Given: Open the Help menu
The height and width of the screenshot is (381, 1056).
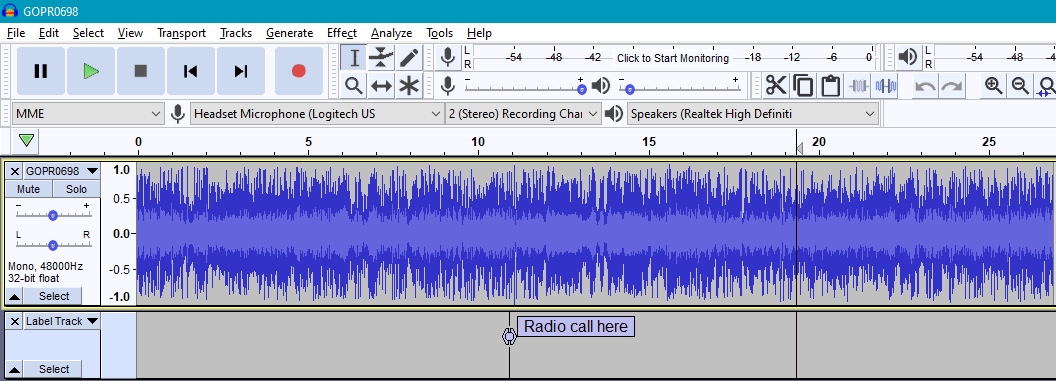Looking at the screenshot, I should (479, 33).
